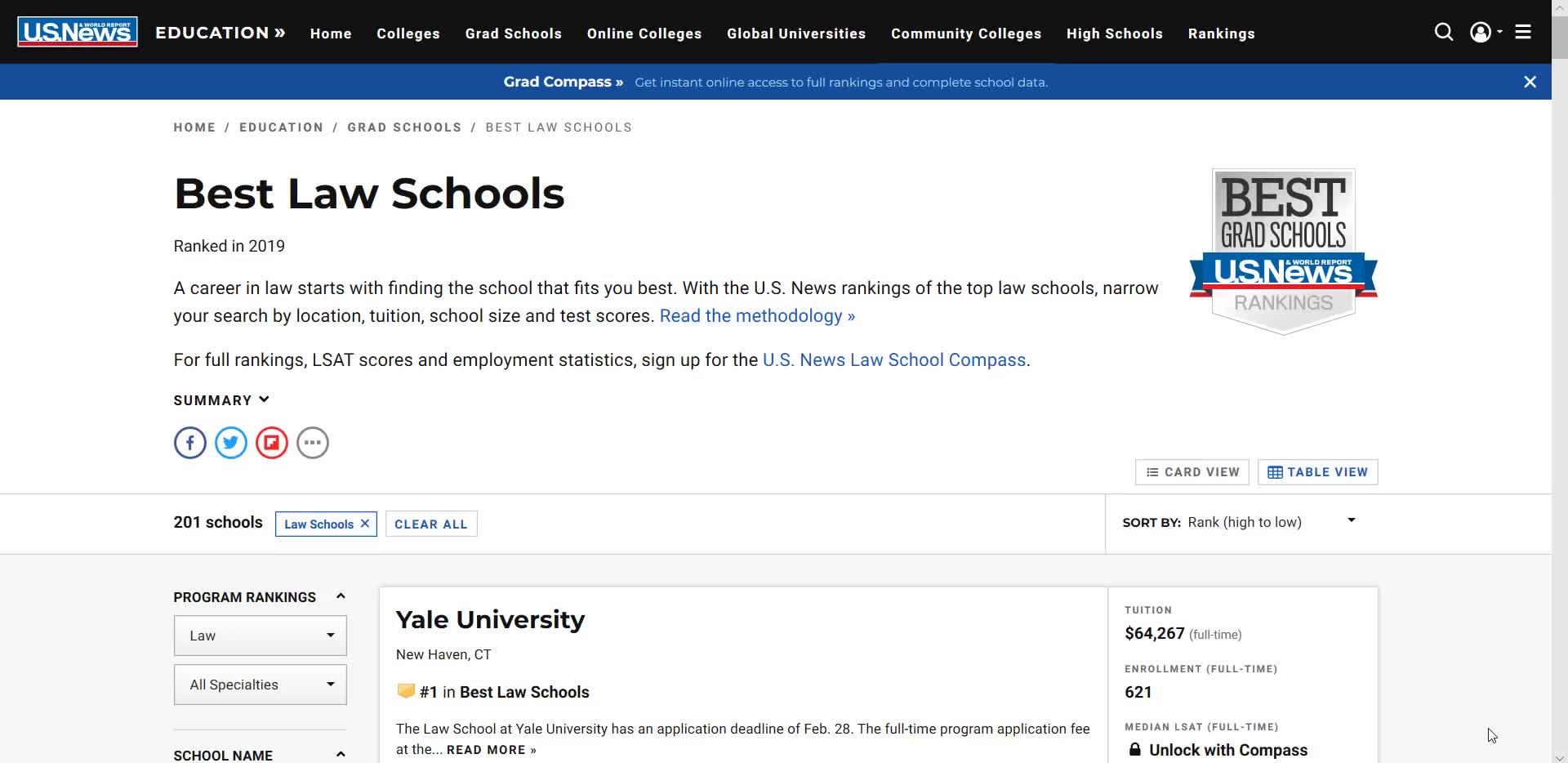The width and height of the screenshot is (1568, 763).
Task: Click the Education section heading
Action: click(x=220, y=33)
